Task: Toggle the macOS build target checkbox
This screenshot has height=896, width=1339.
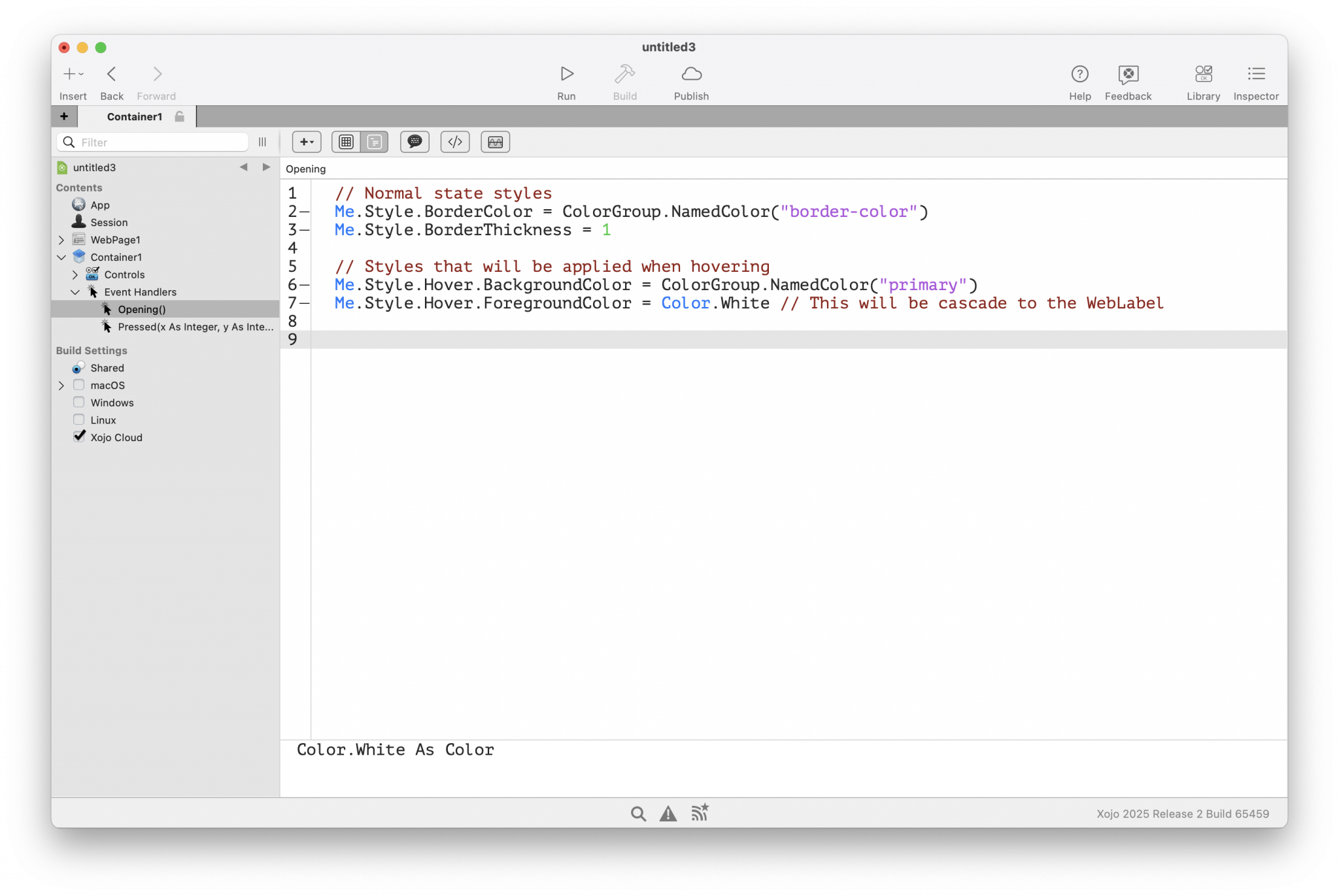Action: (78, 385)
